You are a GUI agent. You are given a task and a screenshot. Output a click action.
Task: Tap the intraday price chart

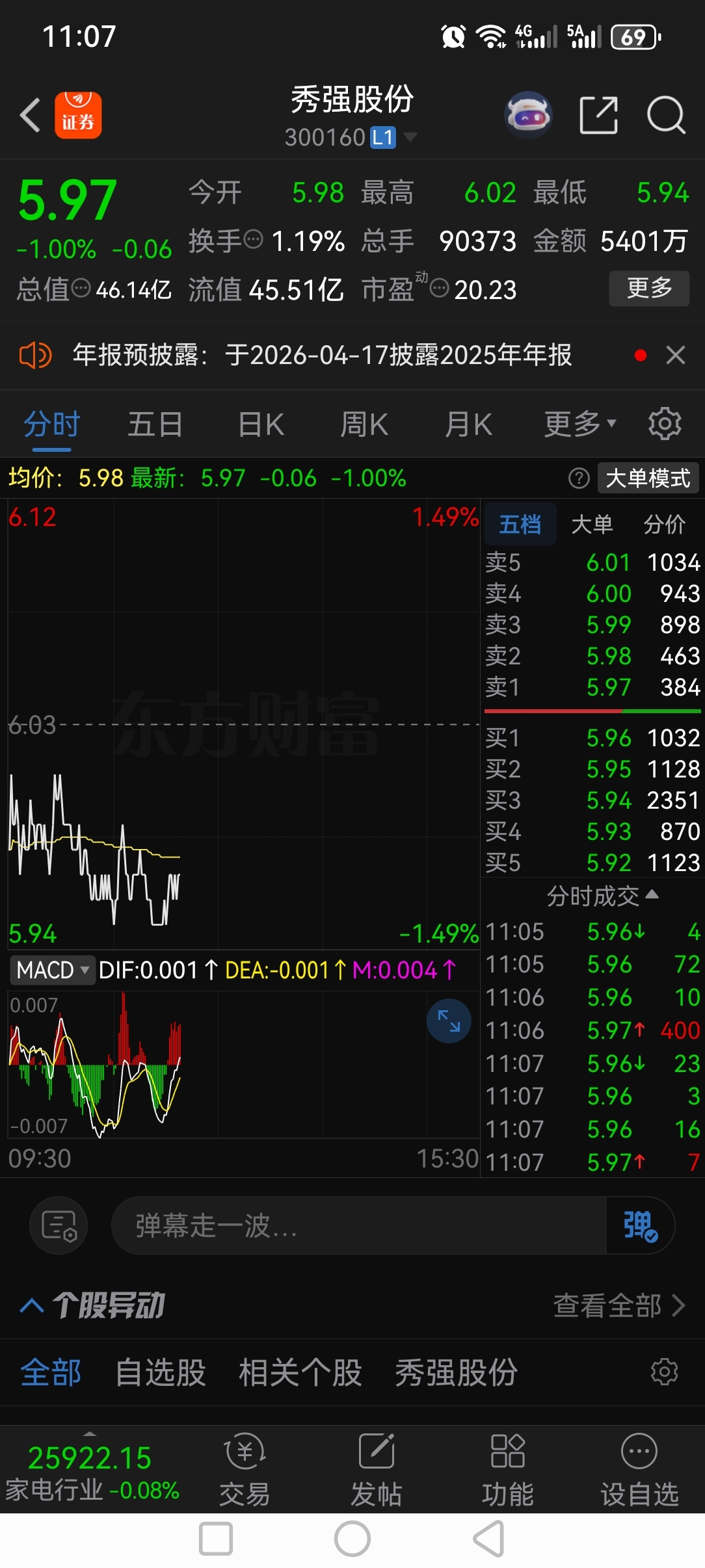[x=243, y=723]
